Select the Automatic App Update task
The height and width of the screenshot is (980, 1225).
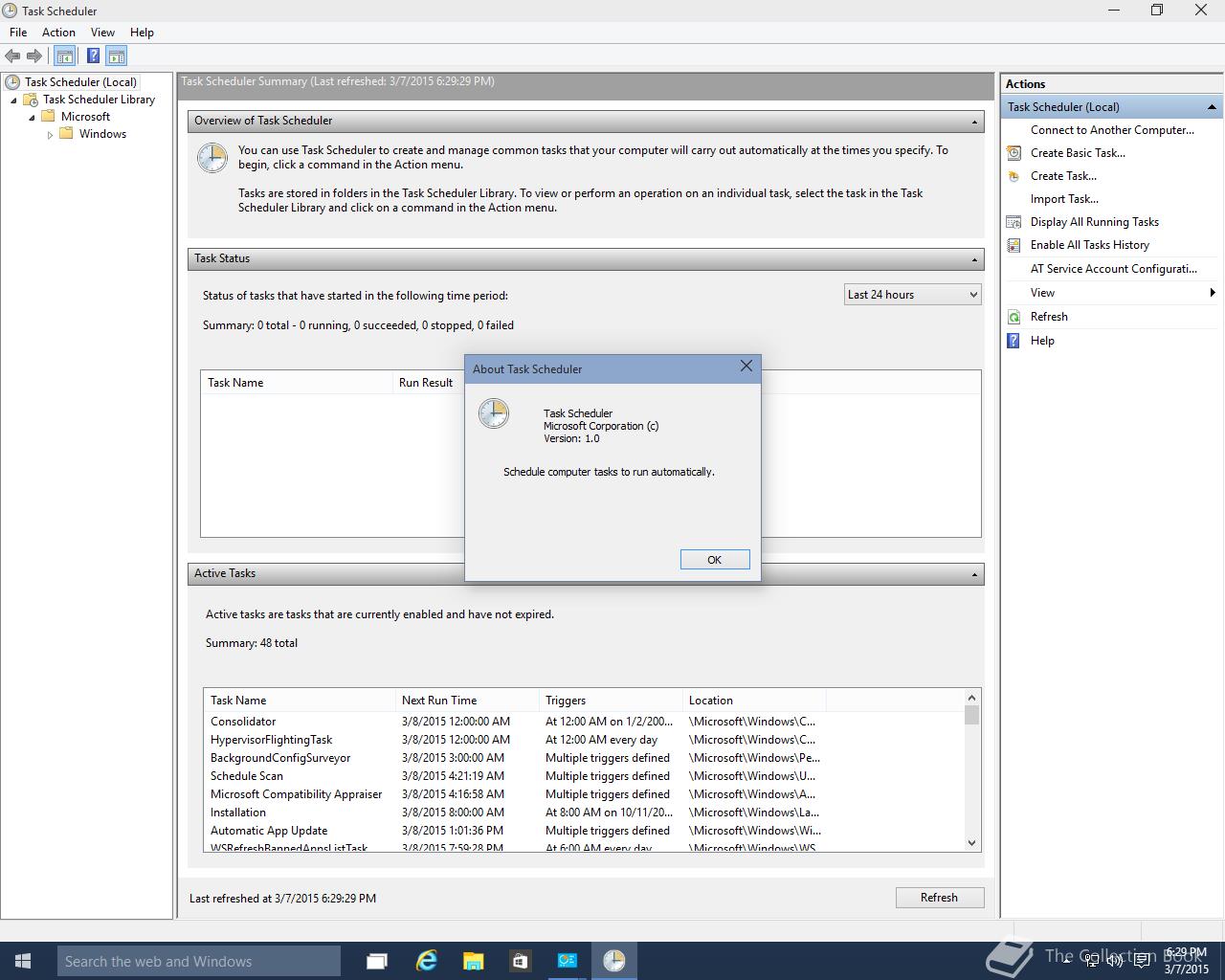pyautogui.click(x=584, y=831)
